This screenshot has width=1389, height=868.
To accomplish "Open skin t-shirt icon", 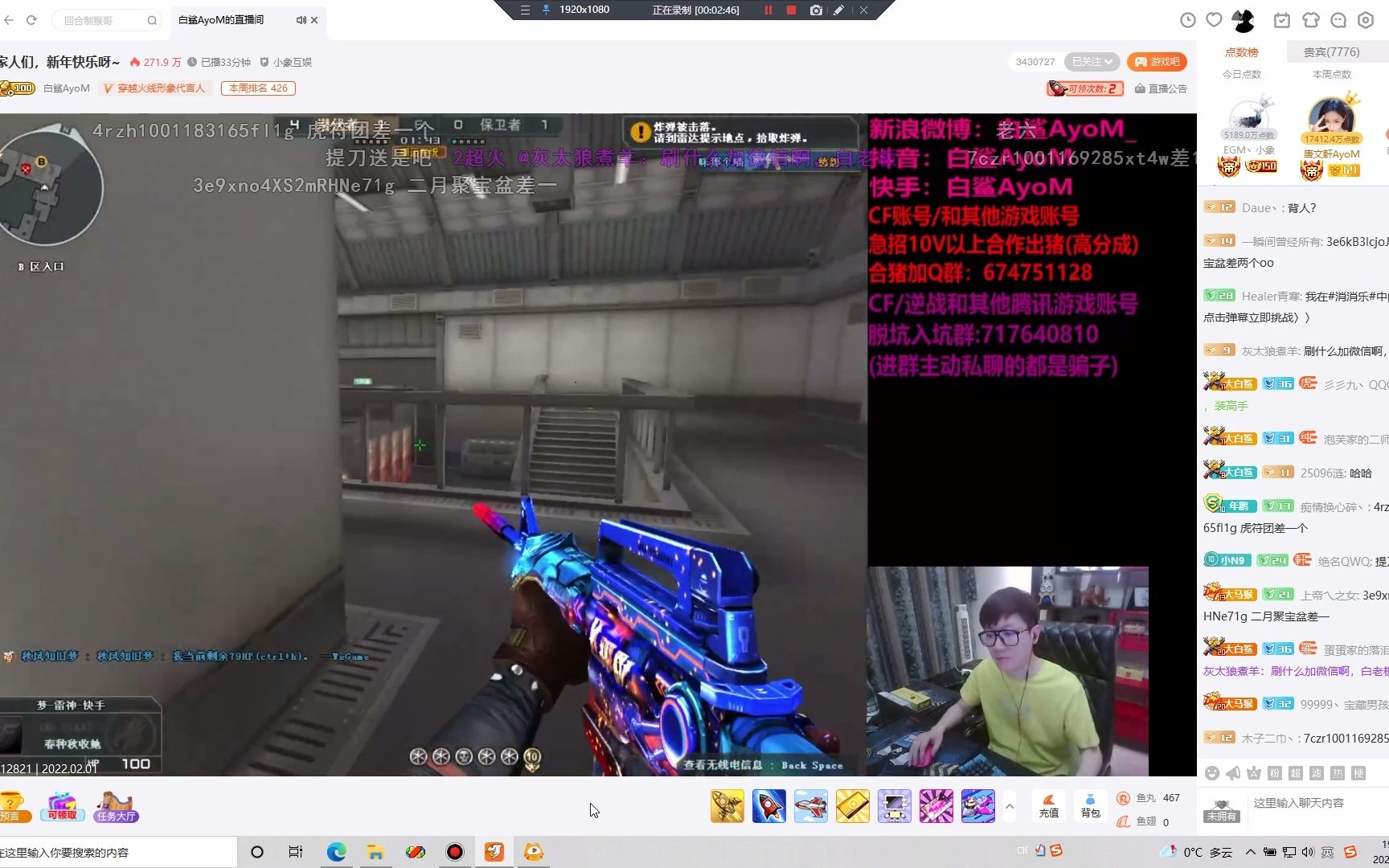I will pyautogui.click(x=1311, y=20).
